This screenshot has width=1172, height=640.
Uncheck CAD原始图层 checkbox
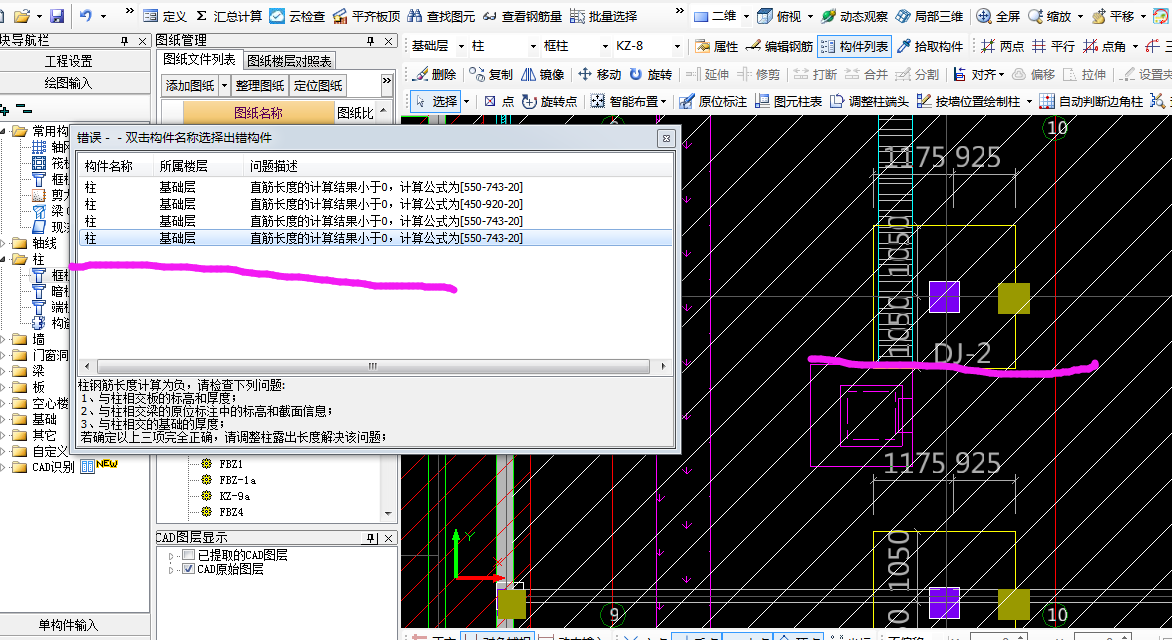pos(189,569)
